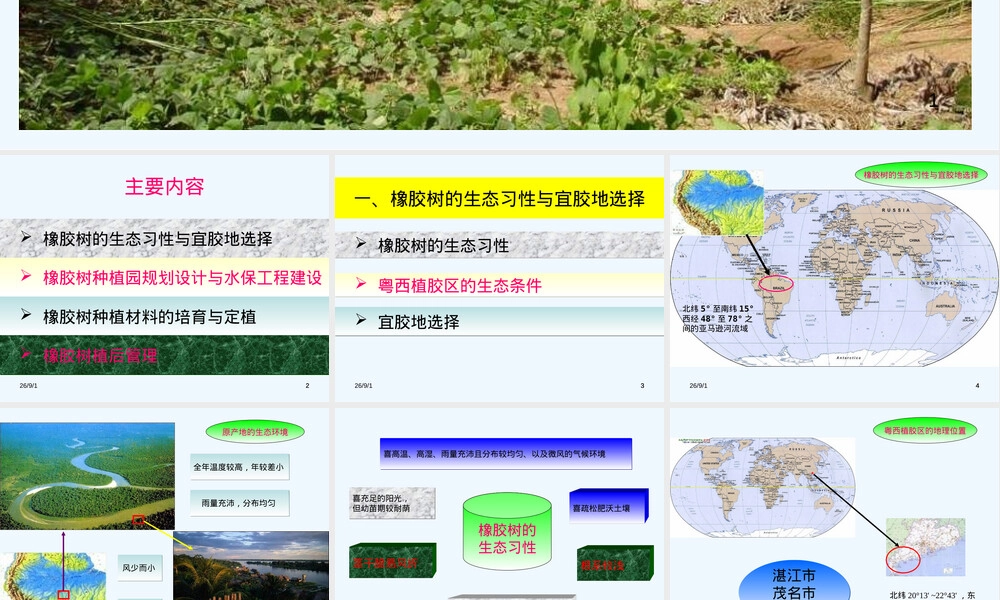Click the red circle on the Guangdong map

point(903,560)
